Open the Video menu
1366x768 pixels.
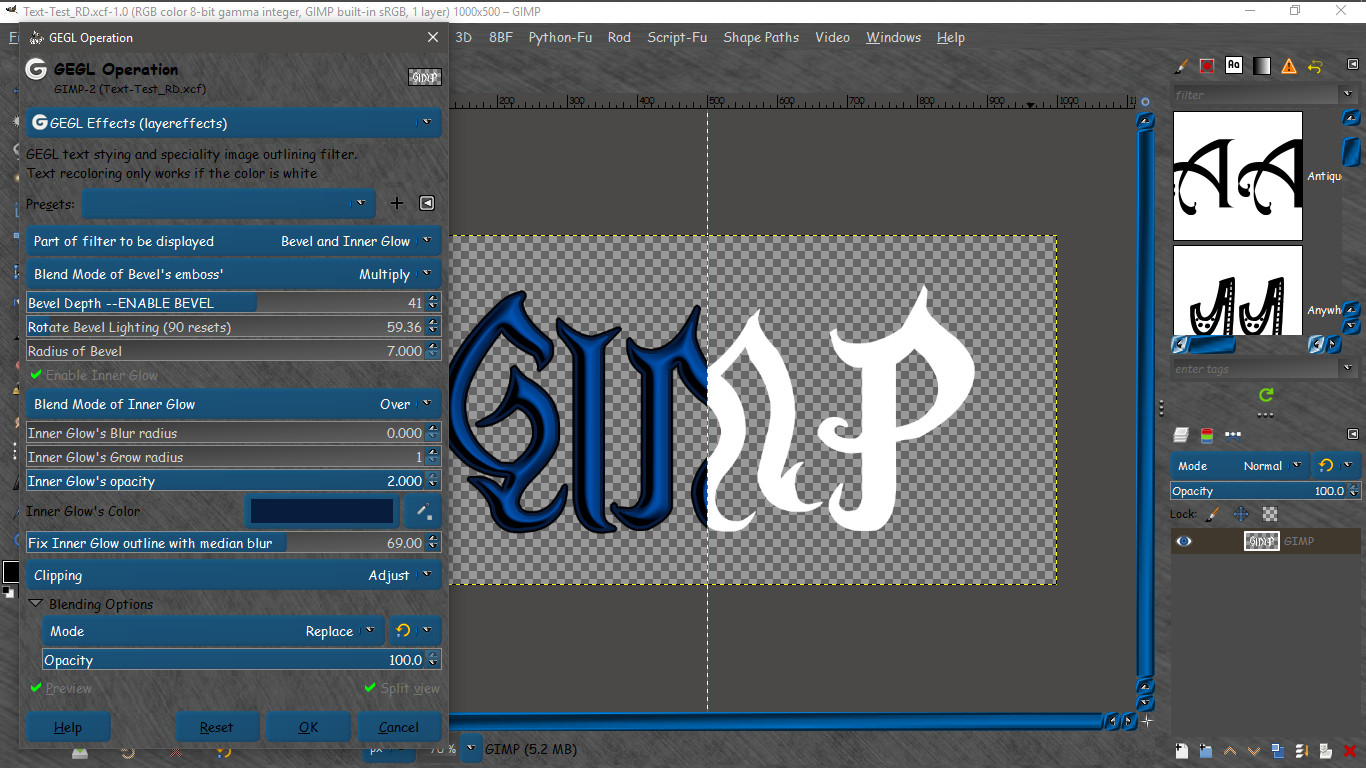832,37
